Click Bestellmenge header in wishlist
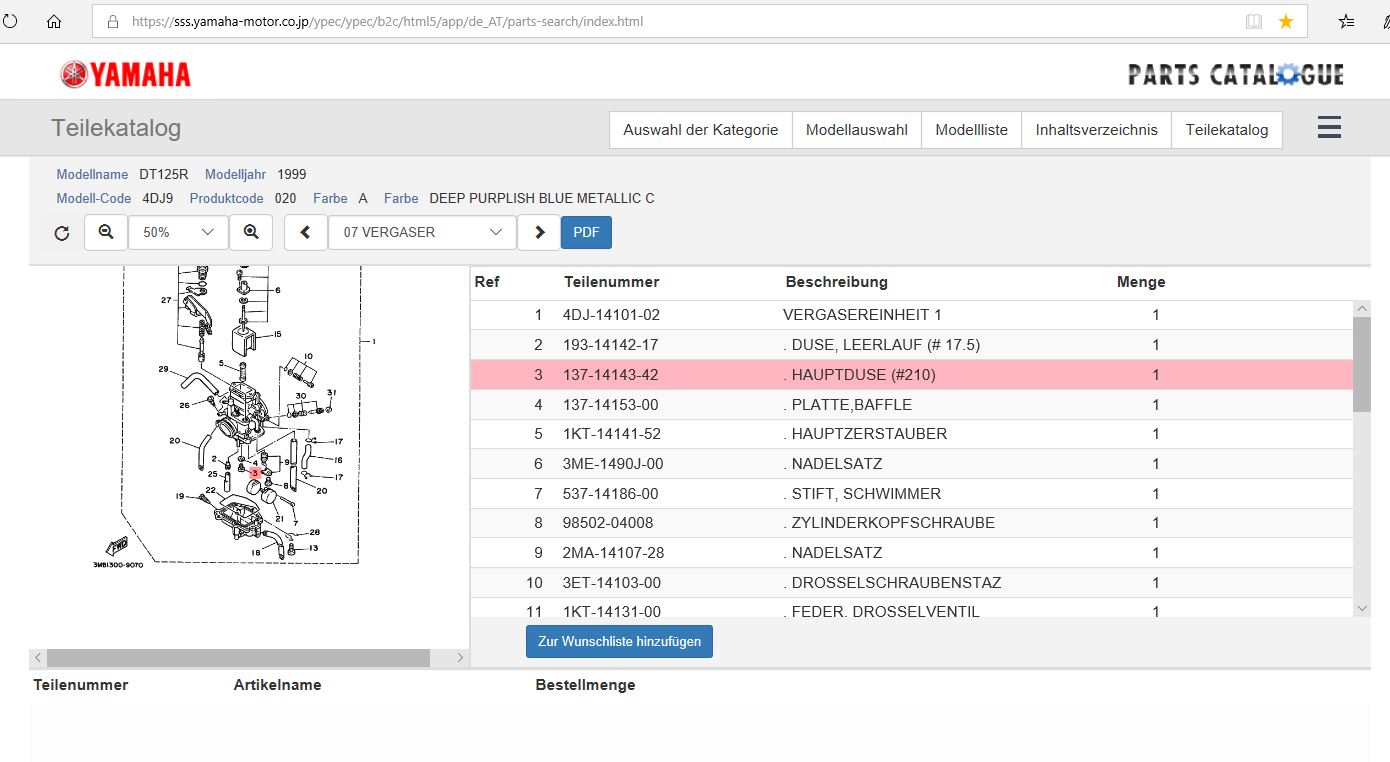The height and width of the screenshot is (762, 1390). [585, 685]
